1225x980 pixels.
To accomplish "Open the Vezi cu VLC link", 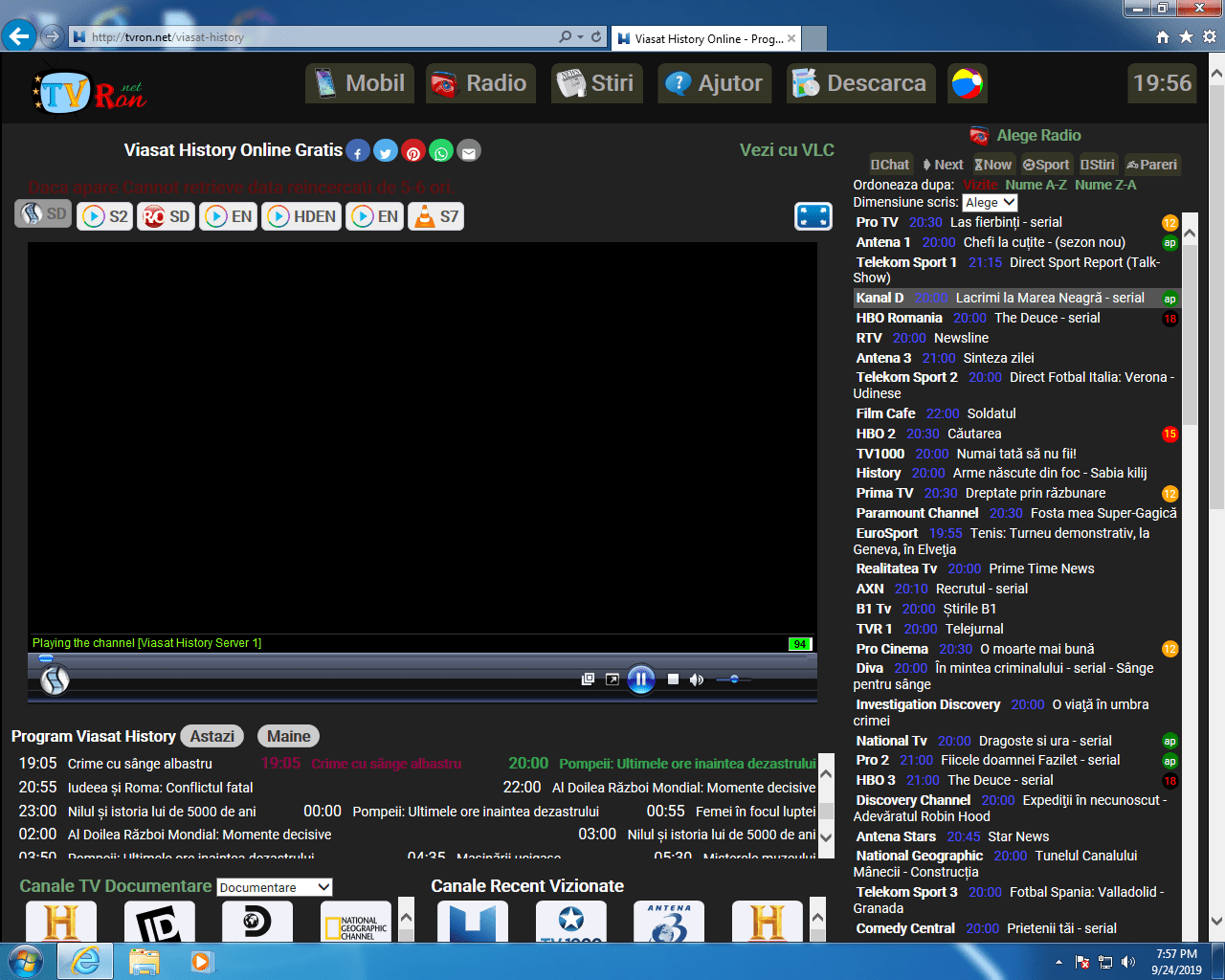I will [x=787, y=150].
